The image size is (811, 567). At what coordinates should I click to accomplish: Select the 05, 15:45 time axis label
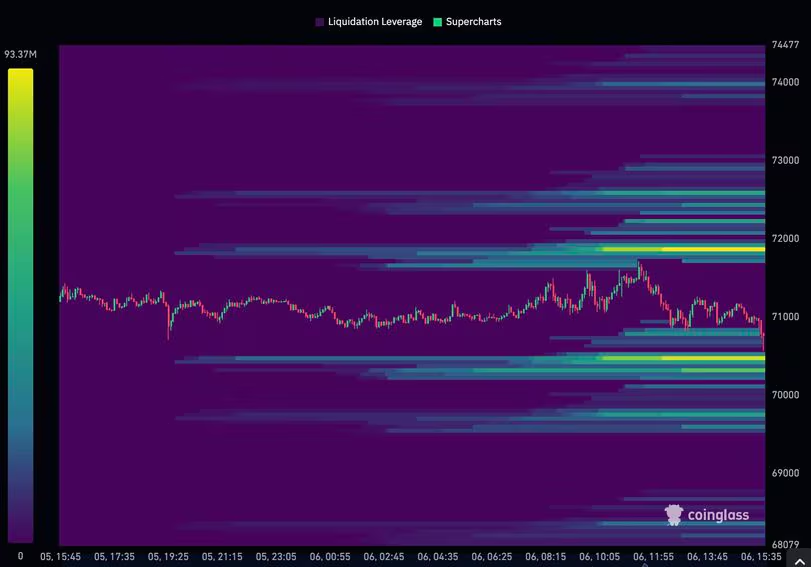tap(60, 556)
